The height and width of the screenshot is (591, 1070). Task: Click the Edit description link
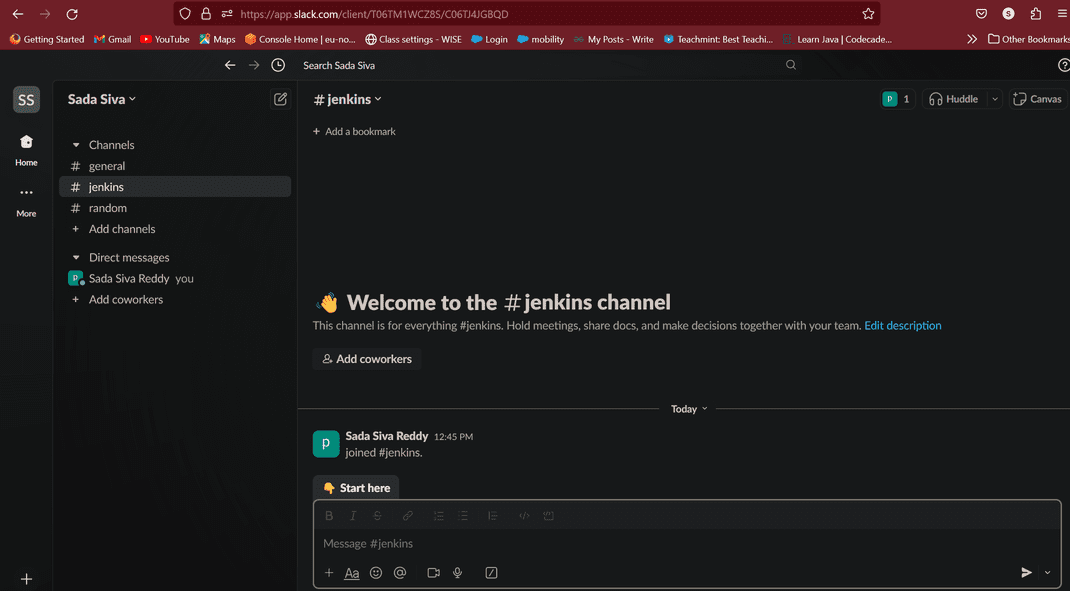click(x=903, y=326)
